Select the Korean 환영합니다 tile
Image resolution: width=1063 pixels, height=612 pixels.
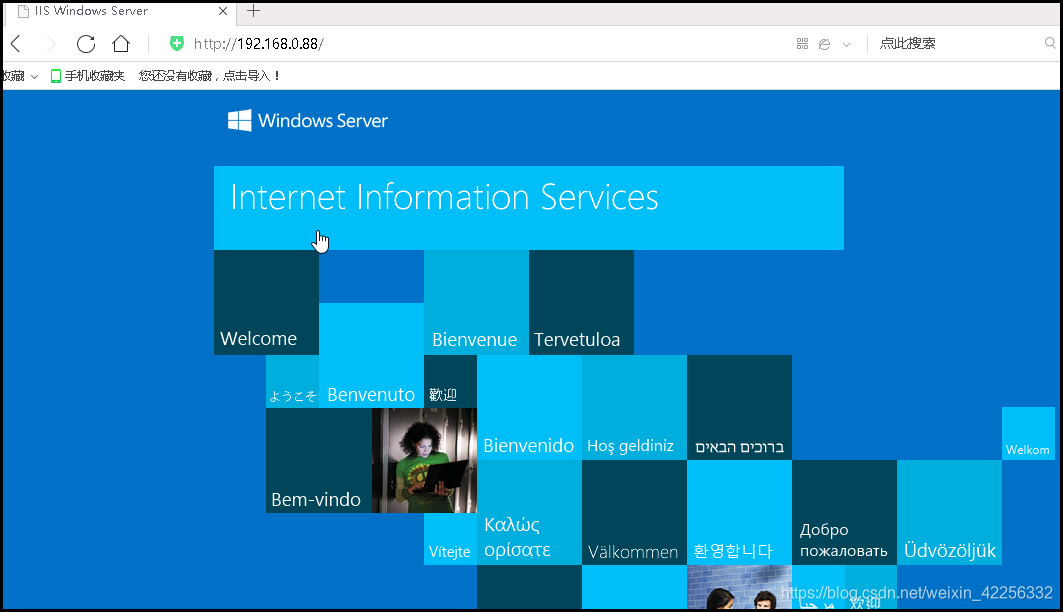(739, 512)
